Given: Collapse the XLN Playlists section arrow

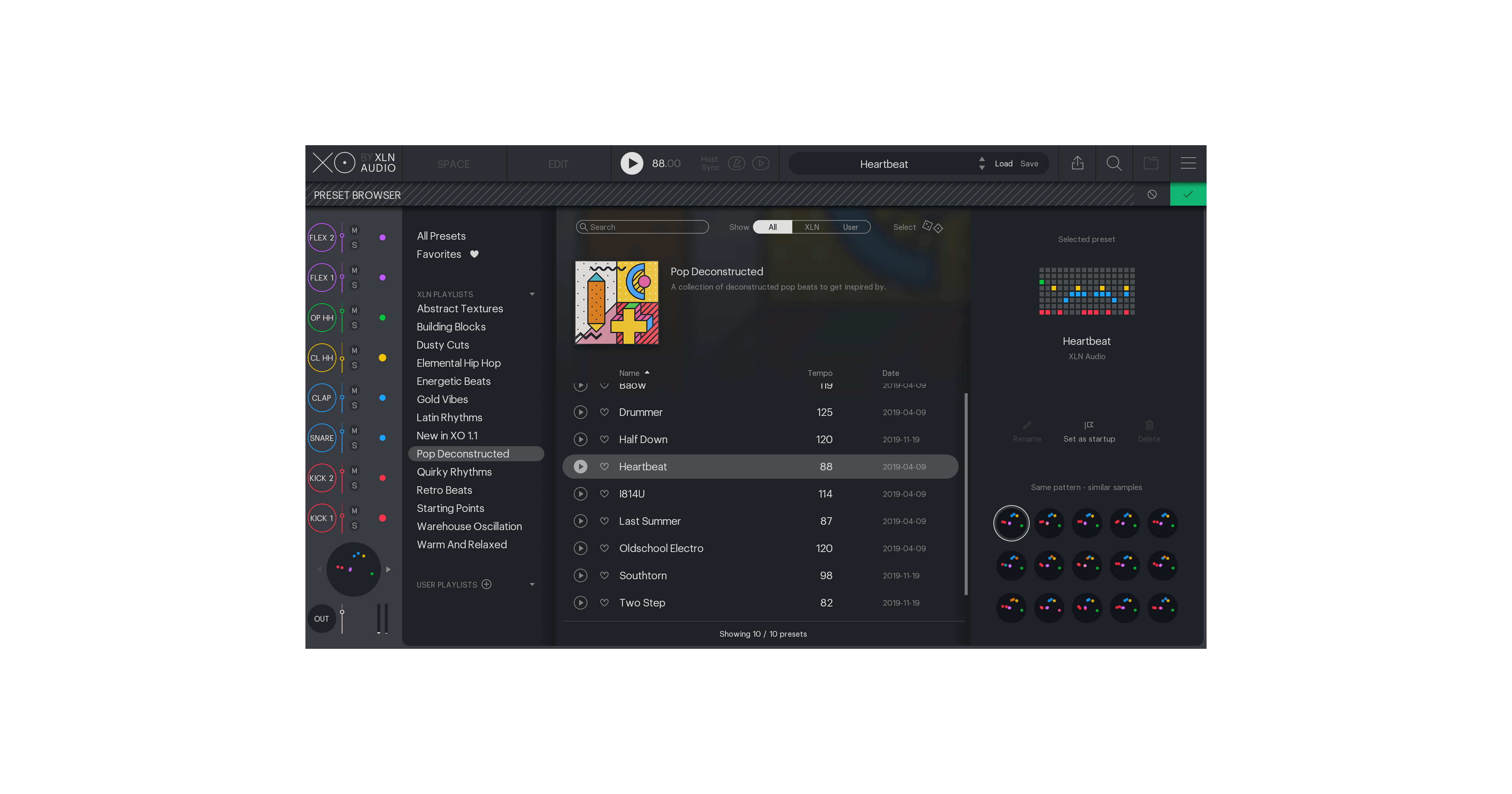Looking at the screenshot, I should click(532, 294).
